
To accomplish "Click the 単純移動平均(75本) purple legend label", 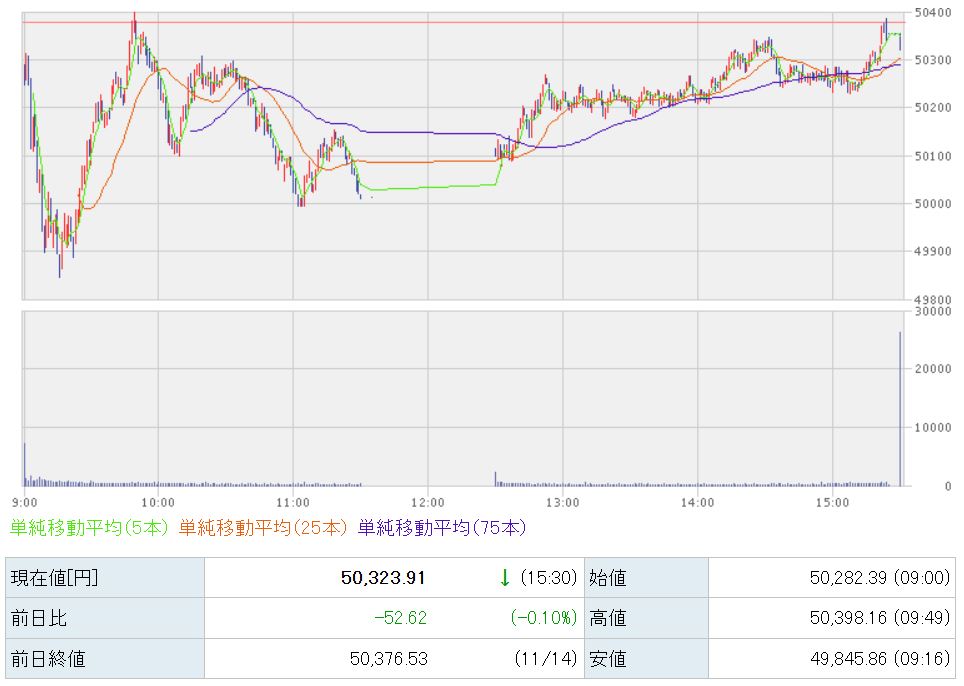I will coord(441,527).
